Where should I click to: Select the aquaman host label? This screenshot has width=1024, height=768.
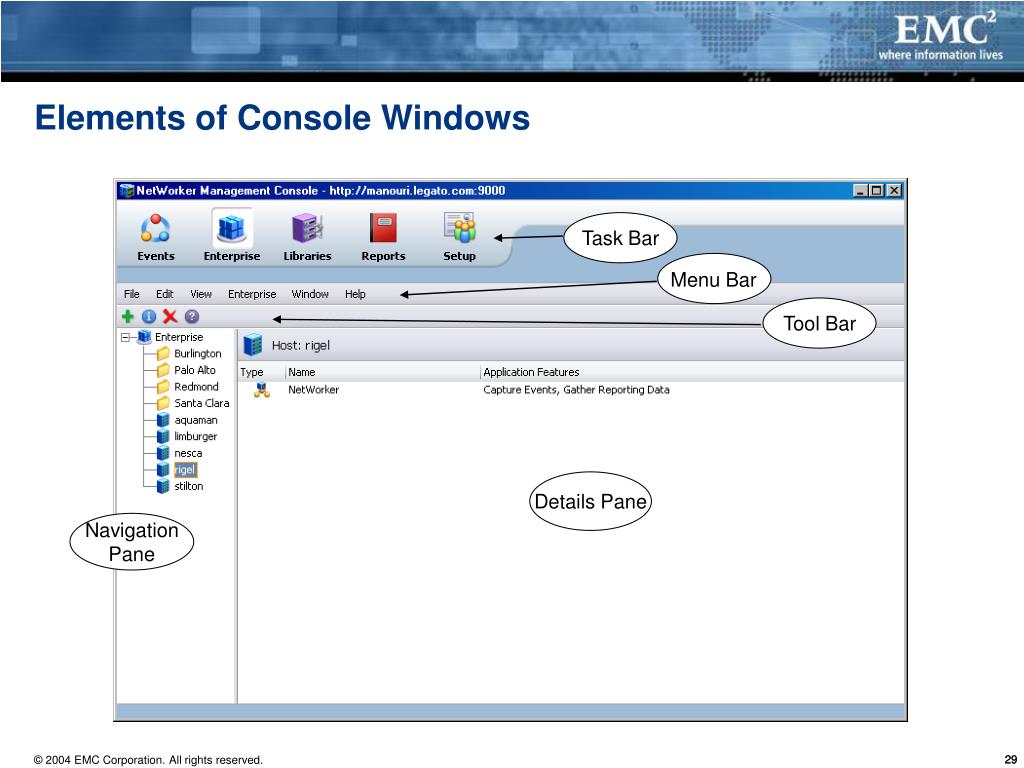pos(196,421)
